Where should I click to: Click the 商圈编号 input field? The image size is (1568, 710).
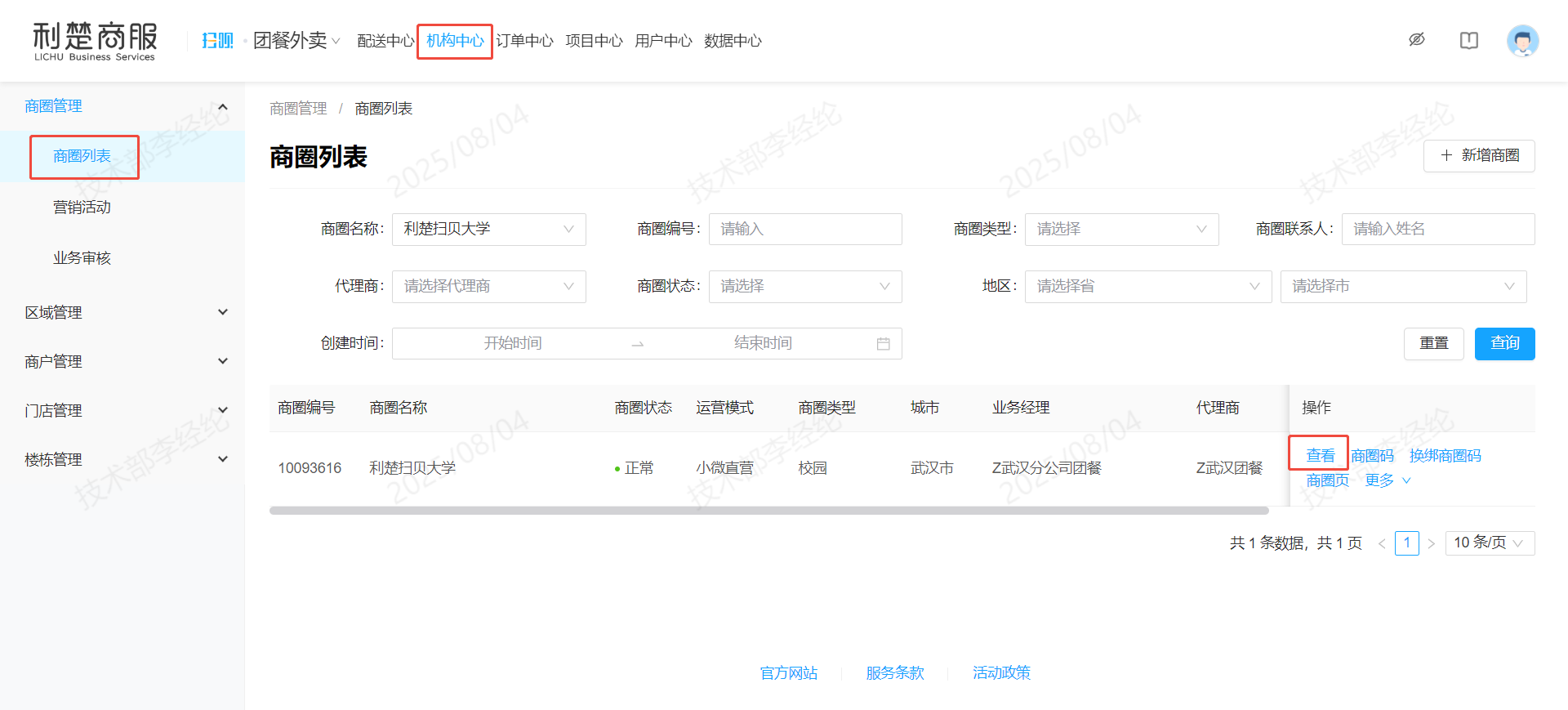pos(804,230)
